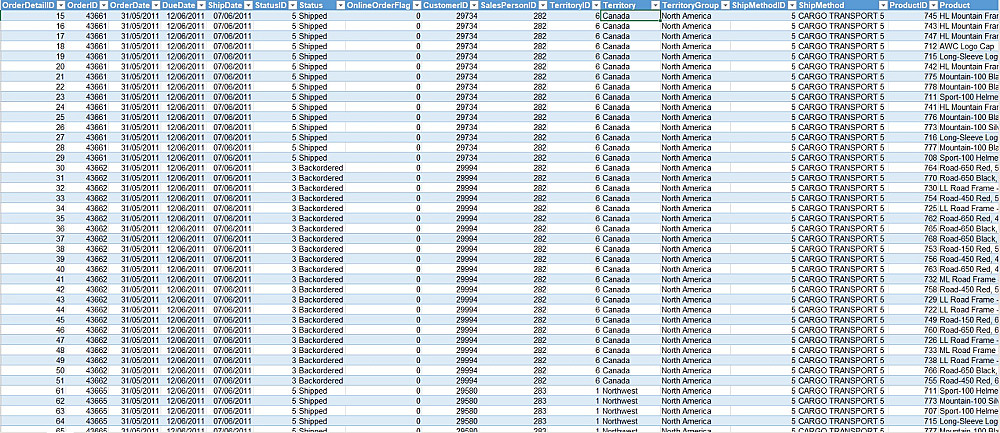Select CustomerID 29734 in OrderDetailID 16 row
The image size is (1000, 433).
click(450, 26)
